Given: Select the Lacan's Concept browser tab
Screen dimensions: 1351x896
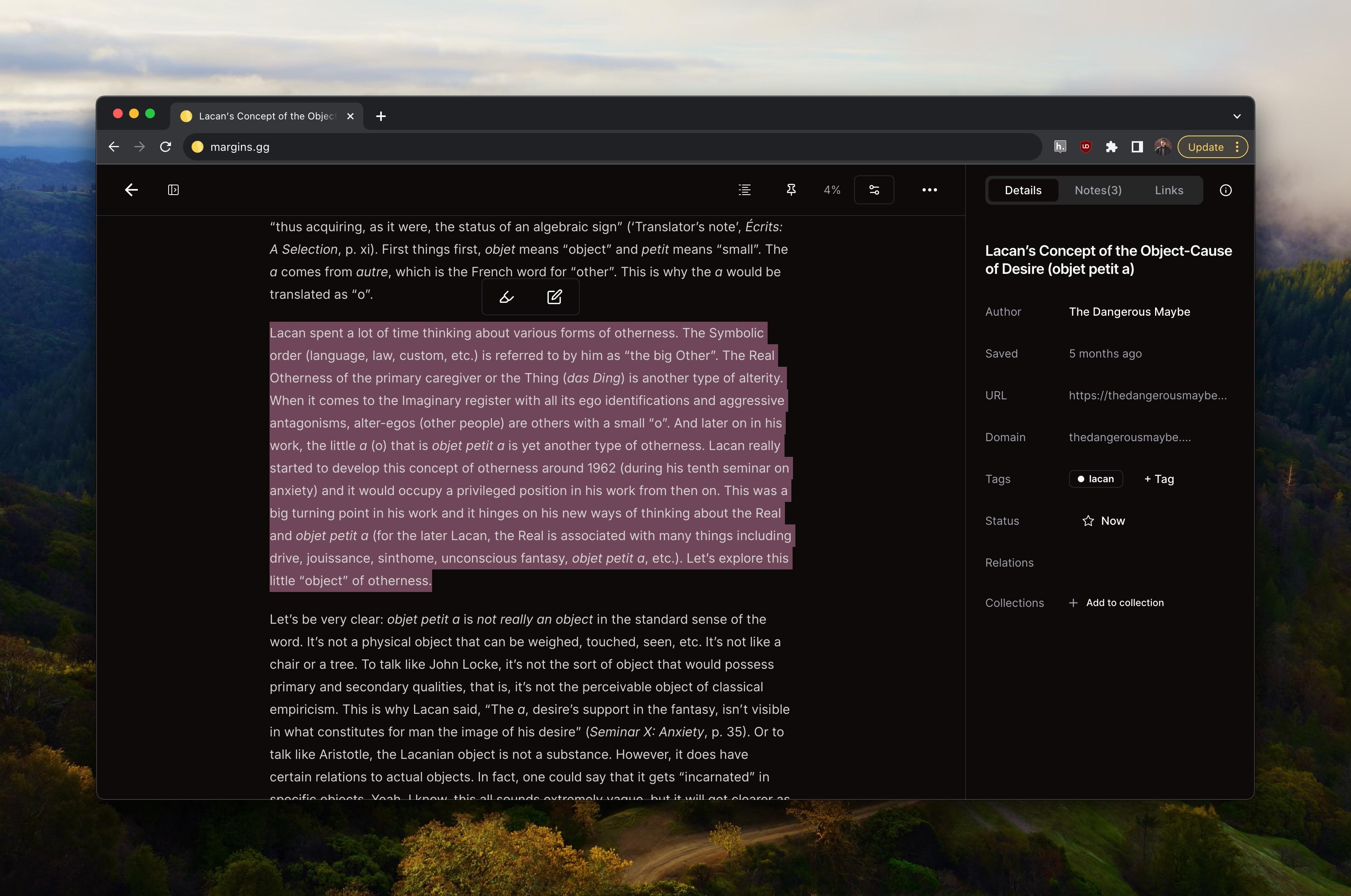Looking at the screenshot, I should [266, 116].
